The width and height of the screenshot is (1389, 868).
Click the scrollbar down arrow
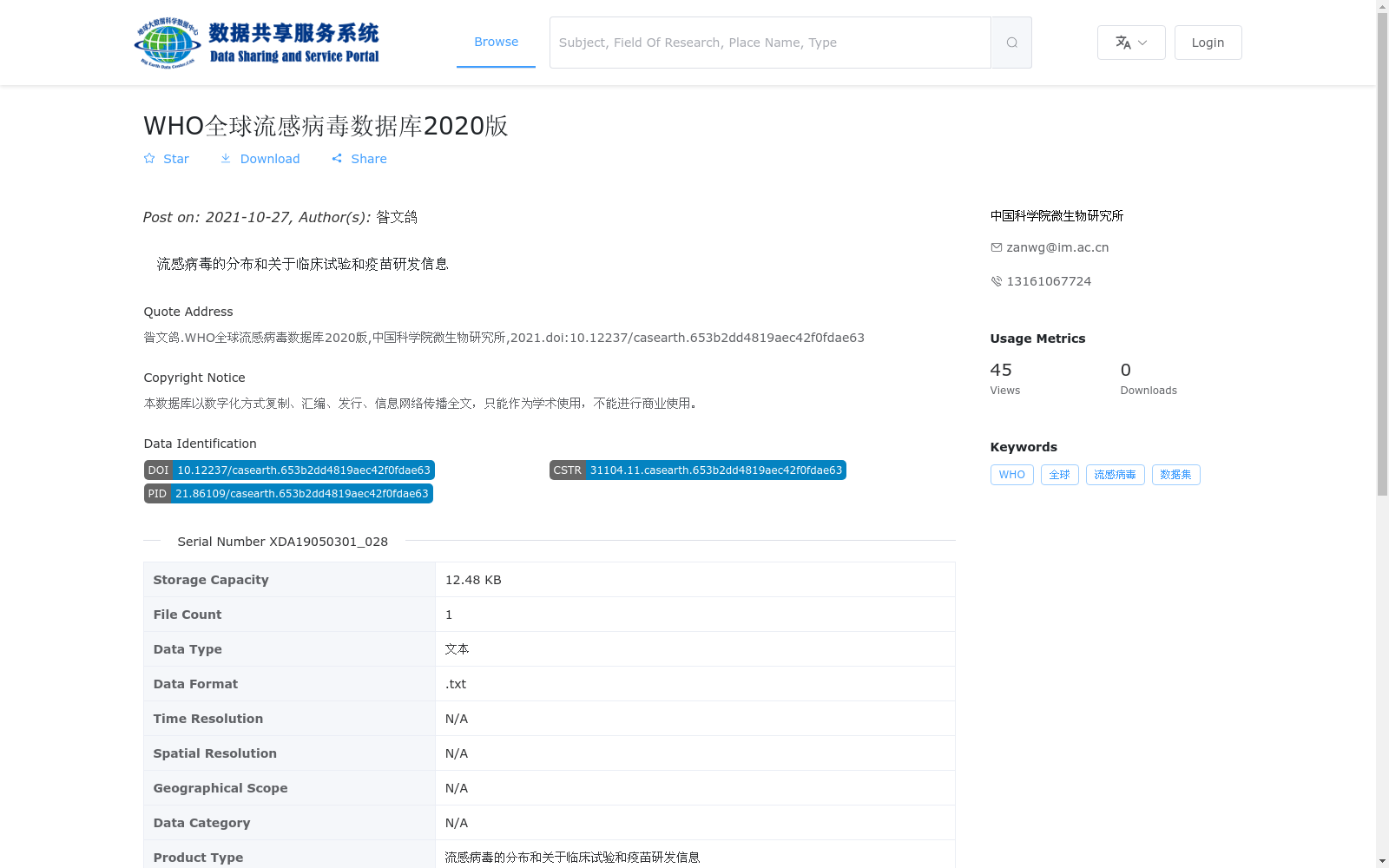(1382, 861)
